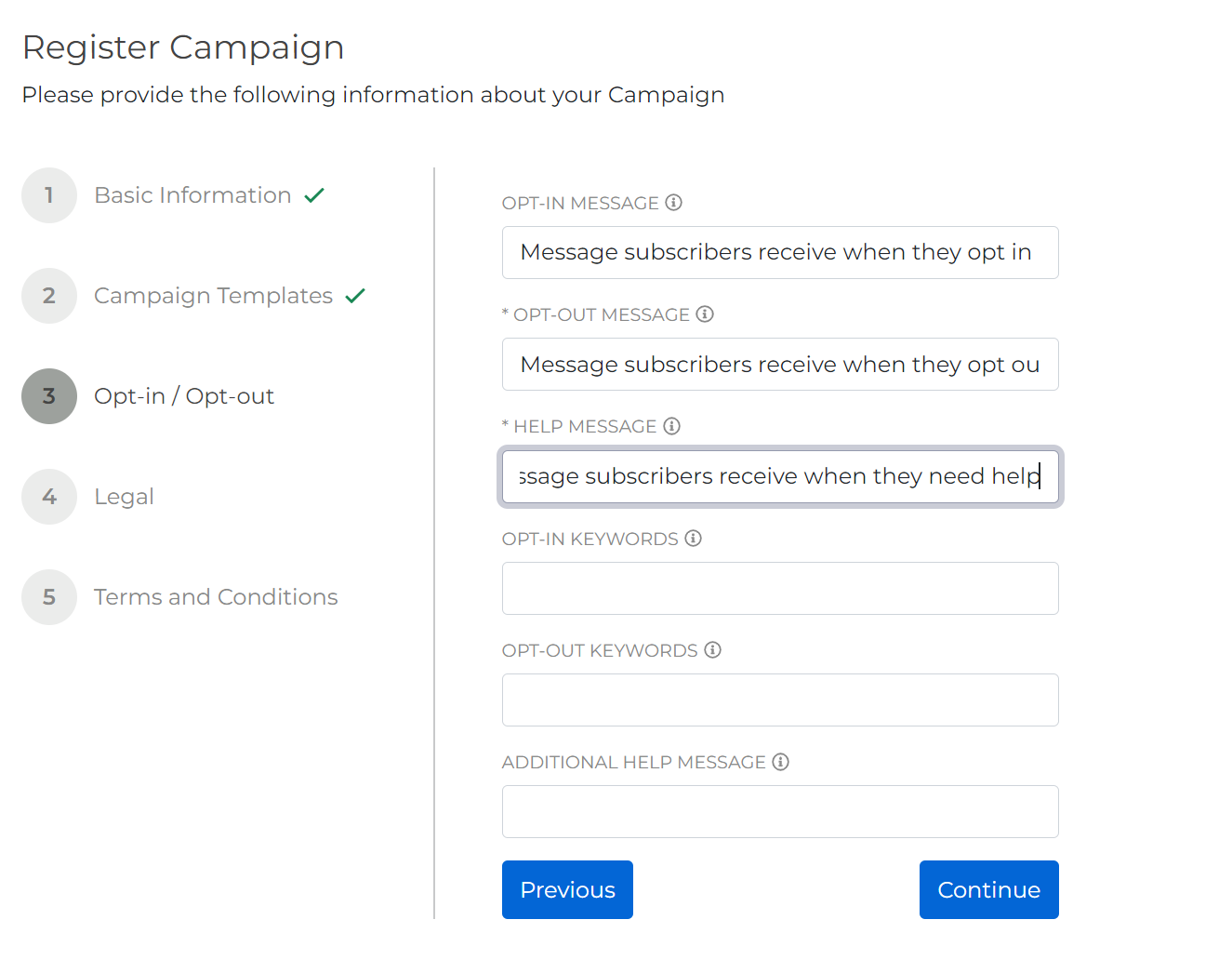This screenshot has height=973, width=1232.
Task: Focus the Opt-in Message text field
Action: 779,253
